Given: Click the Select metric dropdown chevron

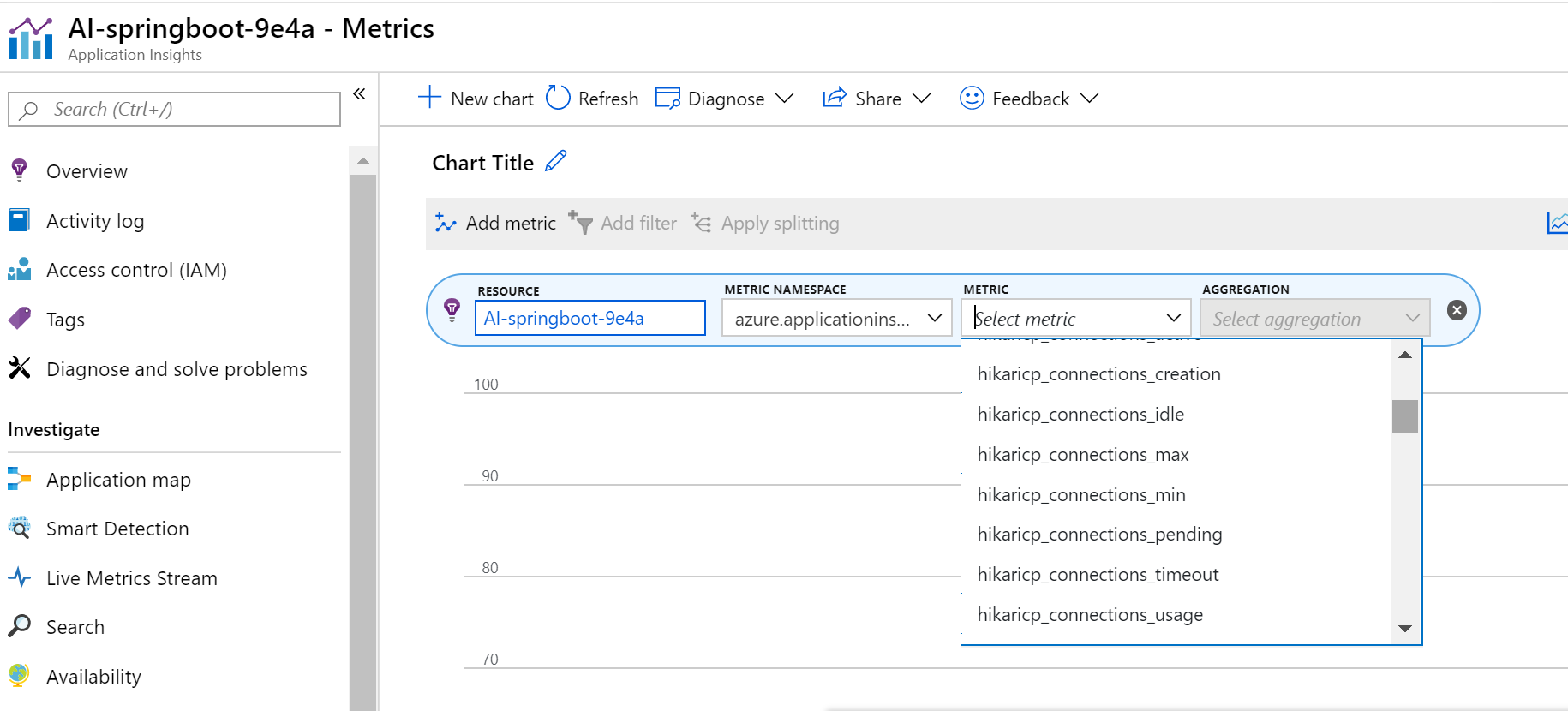Looking at the screenshot, I should [x=1174, y=319].
